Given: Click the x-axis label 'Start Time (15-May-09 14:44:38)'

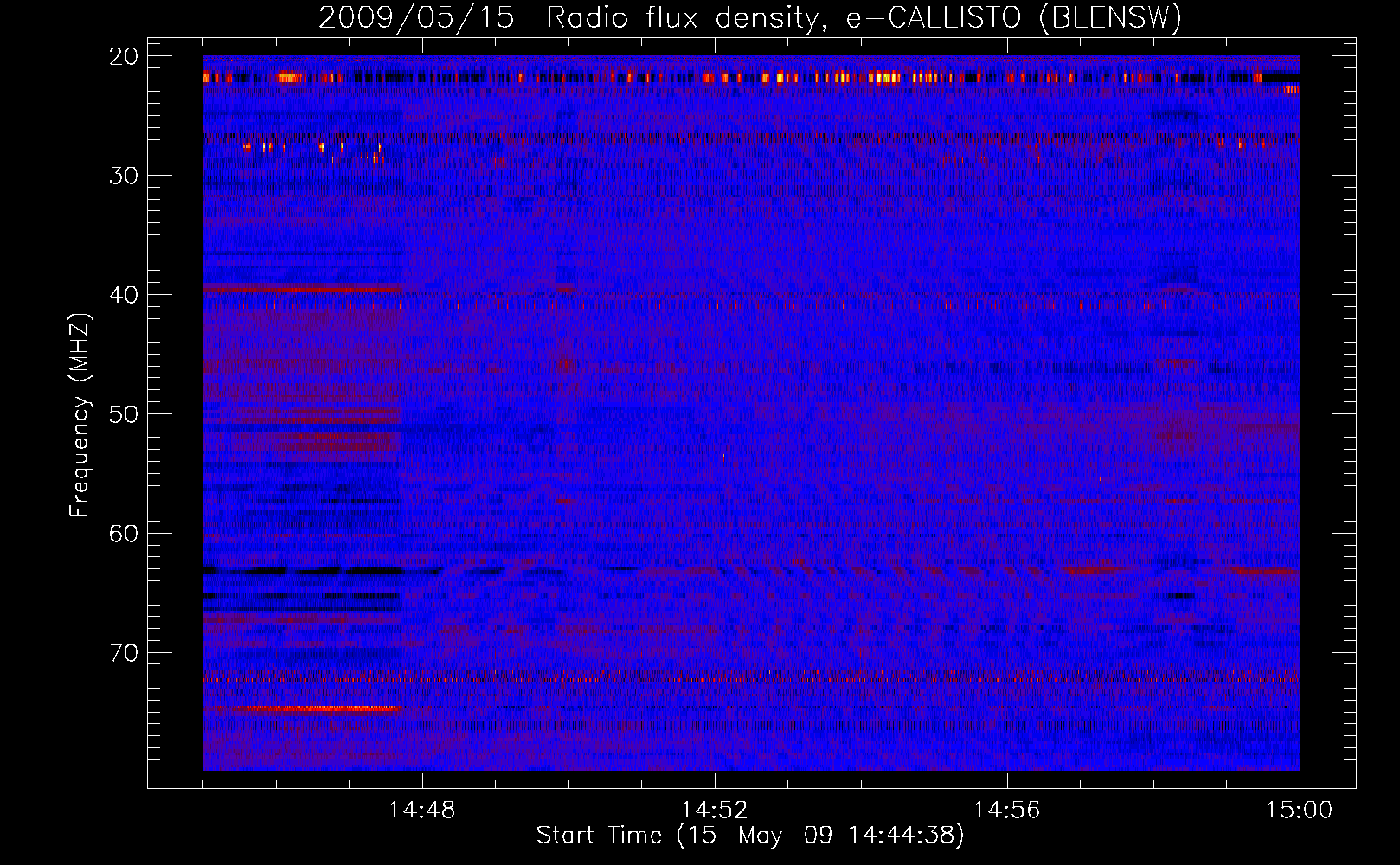Looking at the screenshot, I should click(x=750, y=836).
